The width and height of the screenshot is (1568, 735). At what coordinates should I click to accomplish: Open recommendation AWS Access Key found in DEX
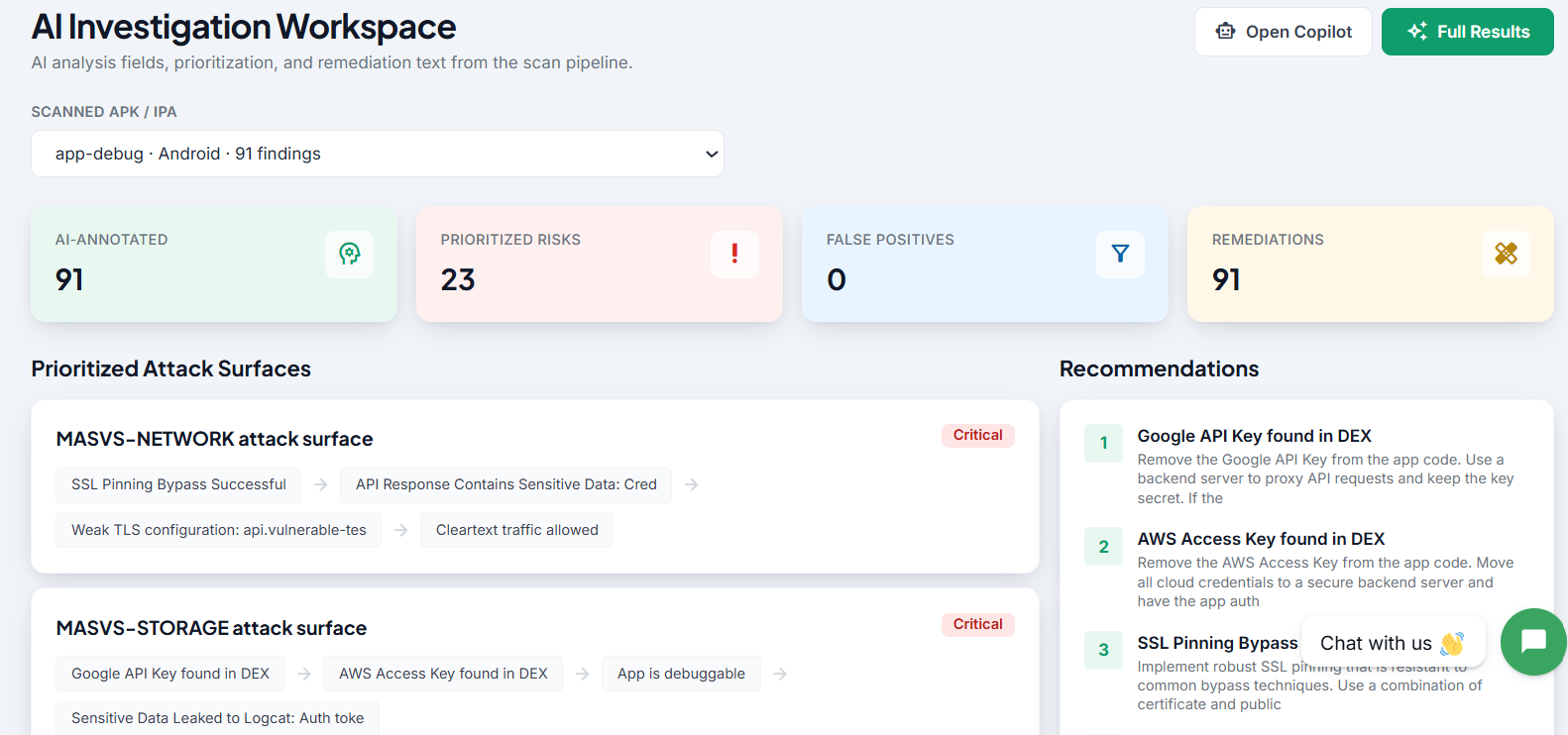pyautogui.click(x=1262, y=539)
